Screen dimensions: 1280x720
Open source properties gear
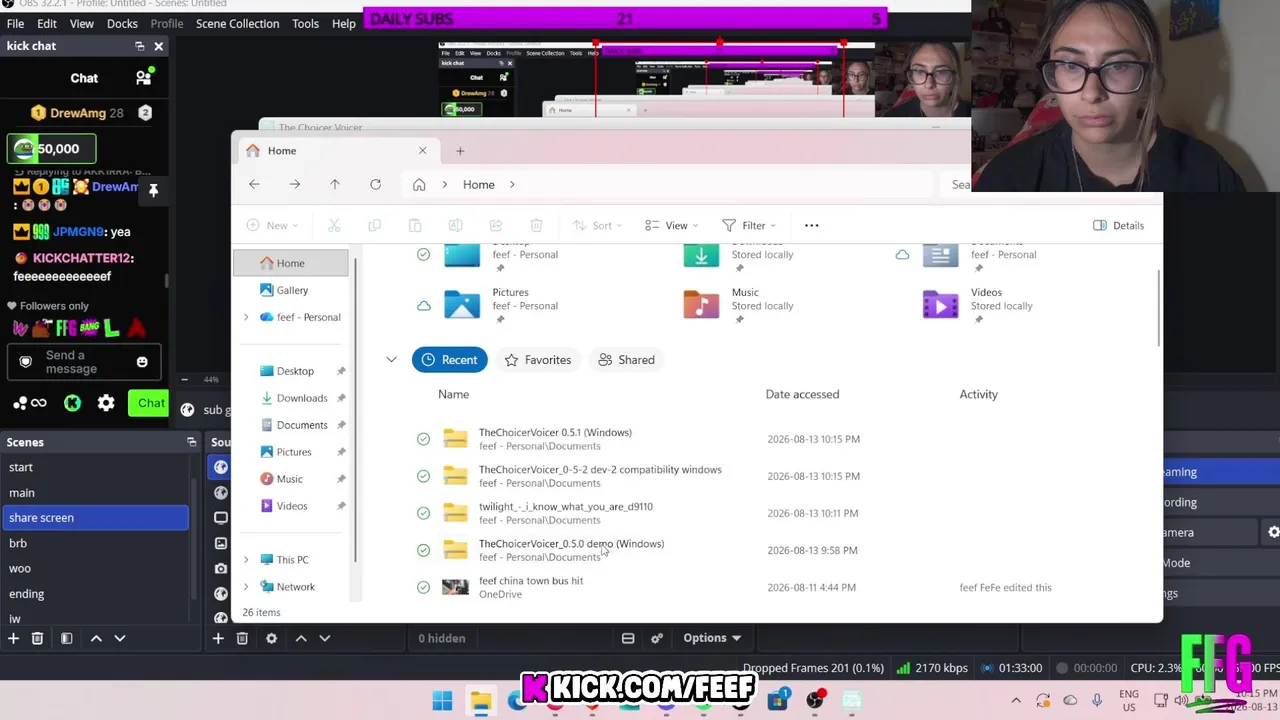[271, 638]
